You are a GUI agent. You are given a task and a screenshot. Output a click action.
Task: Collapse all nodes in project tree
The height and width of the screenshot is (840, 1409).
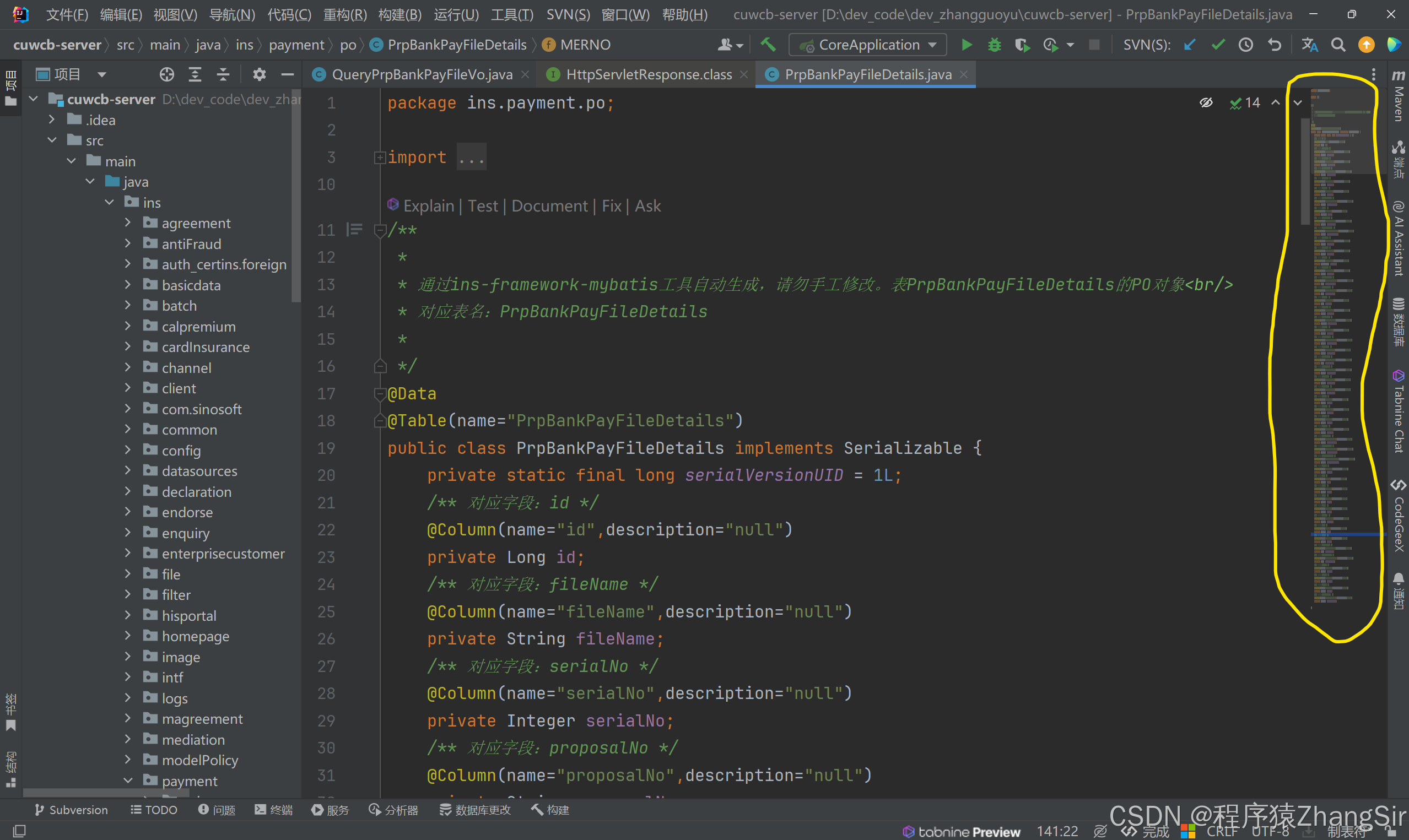point(223,74)
